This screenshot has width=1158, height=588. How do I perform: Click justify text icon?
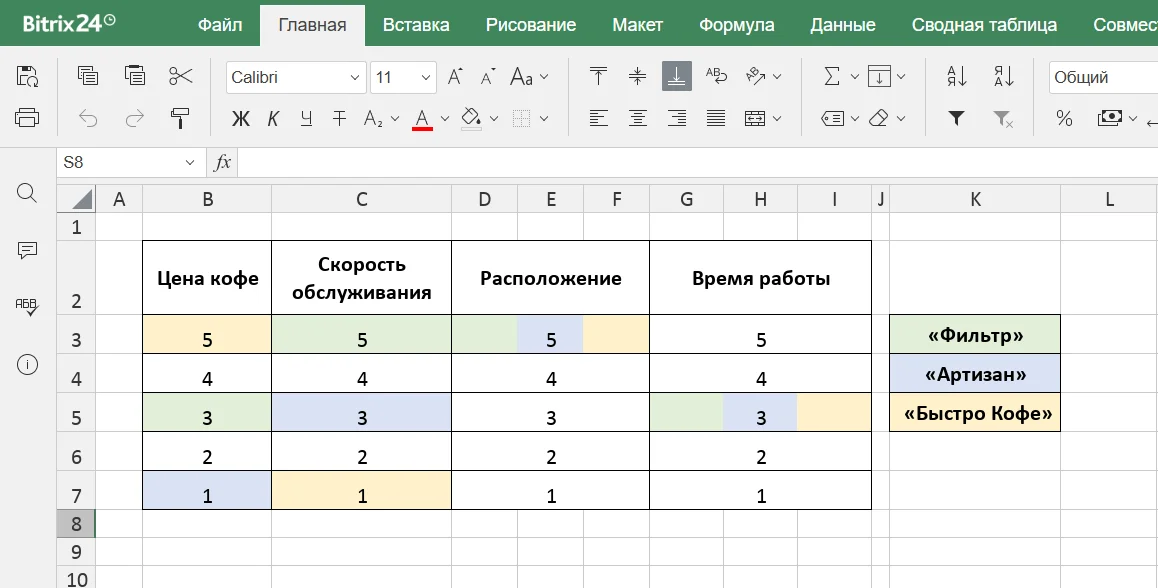pyautogui.click(x=716, y=118)
